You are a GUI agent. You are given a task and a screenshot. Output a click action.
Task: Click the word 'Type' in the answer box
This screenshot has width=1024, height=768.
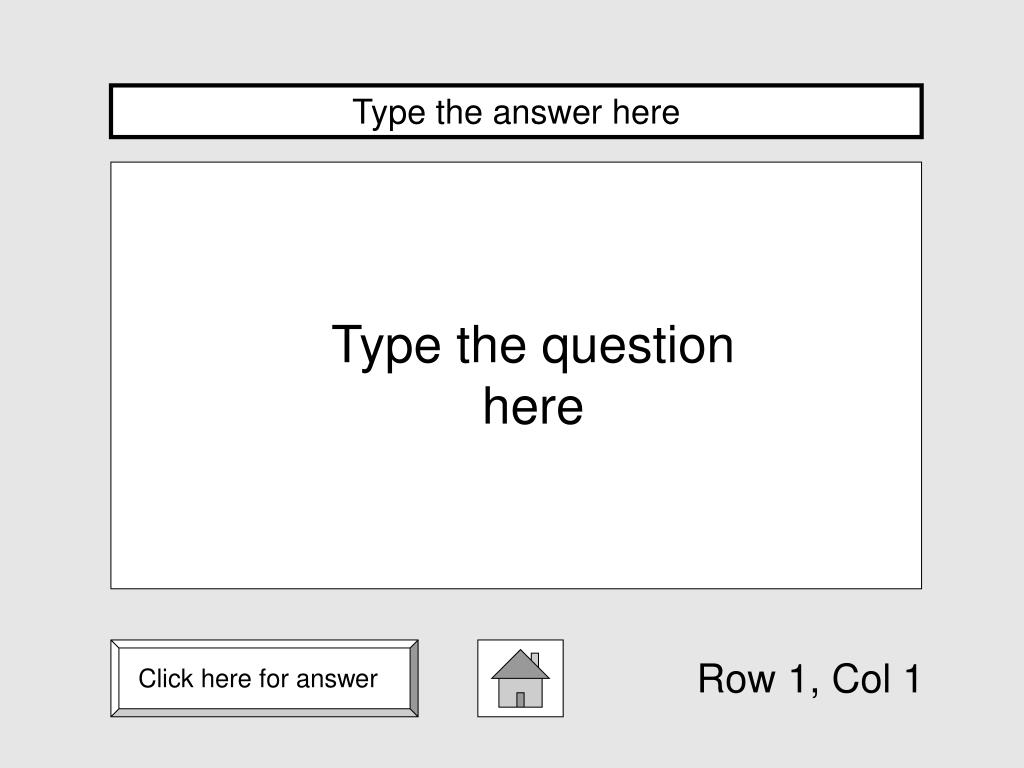389,112
